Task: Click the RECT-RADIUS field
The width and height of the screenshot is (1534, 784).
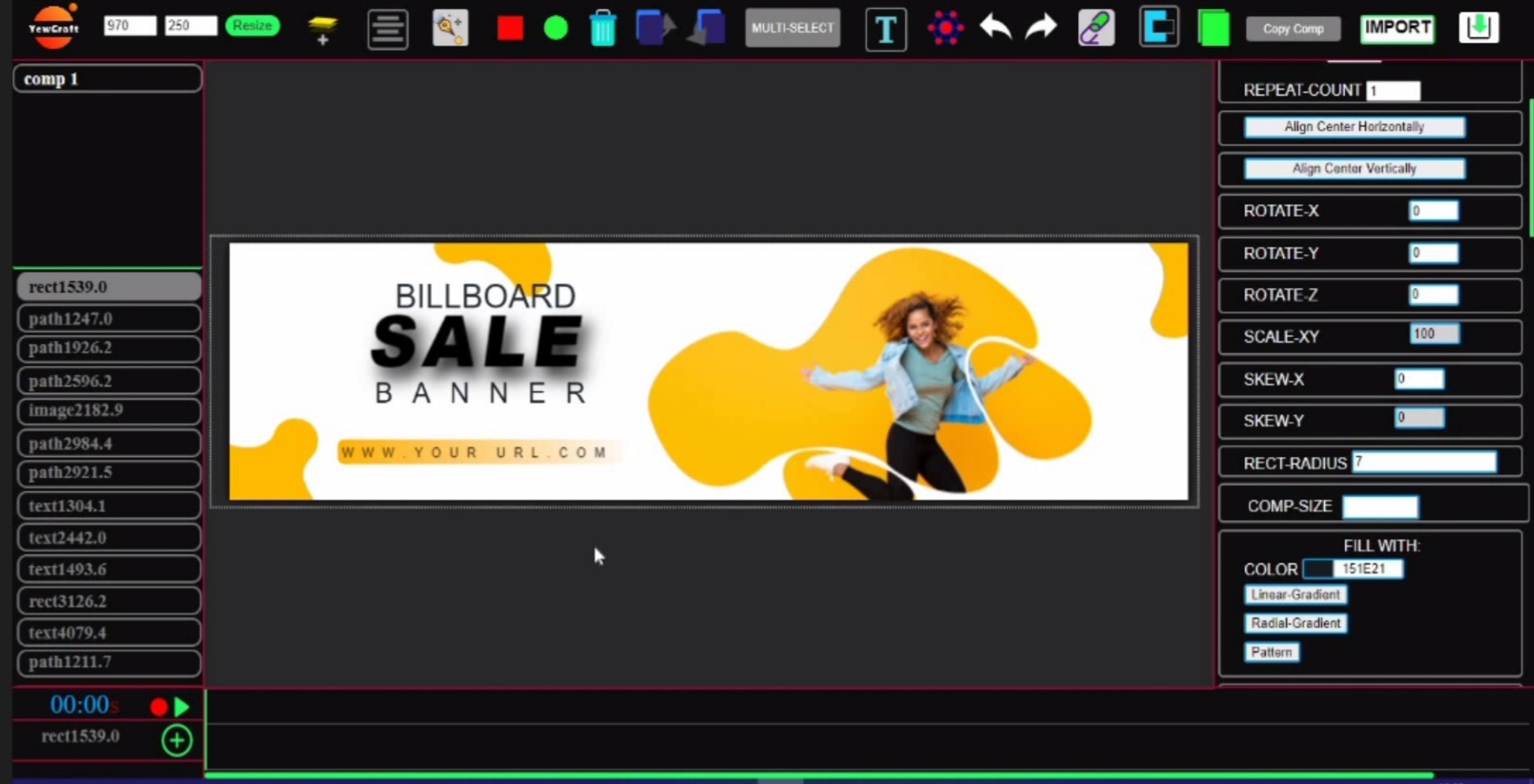Action: (1424, 462)
